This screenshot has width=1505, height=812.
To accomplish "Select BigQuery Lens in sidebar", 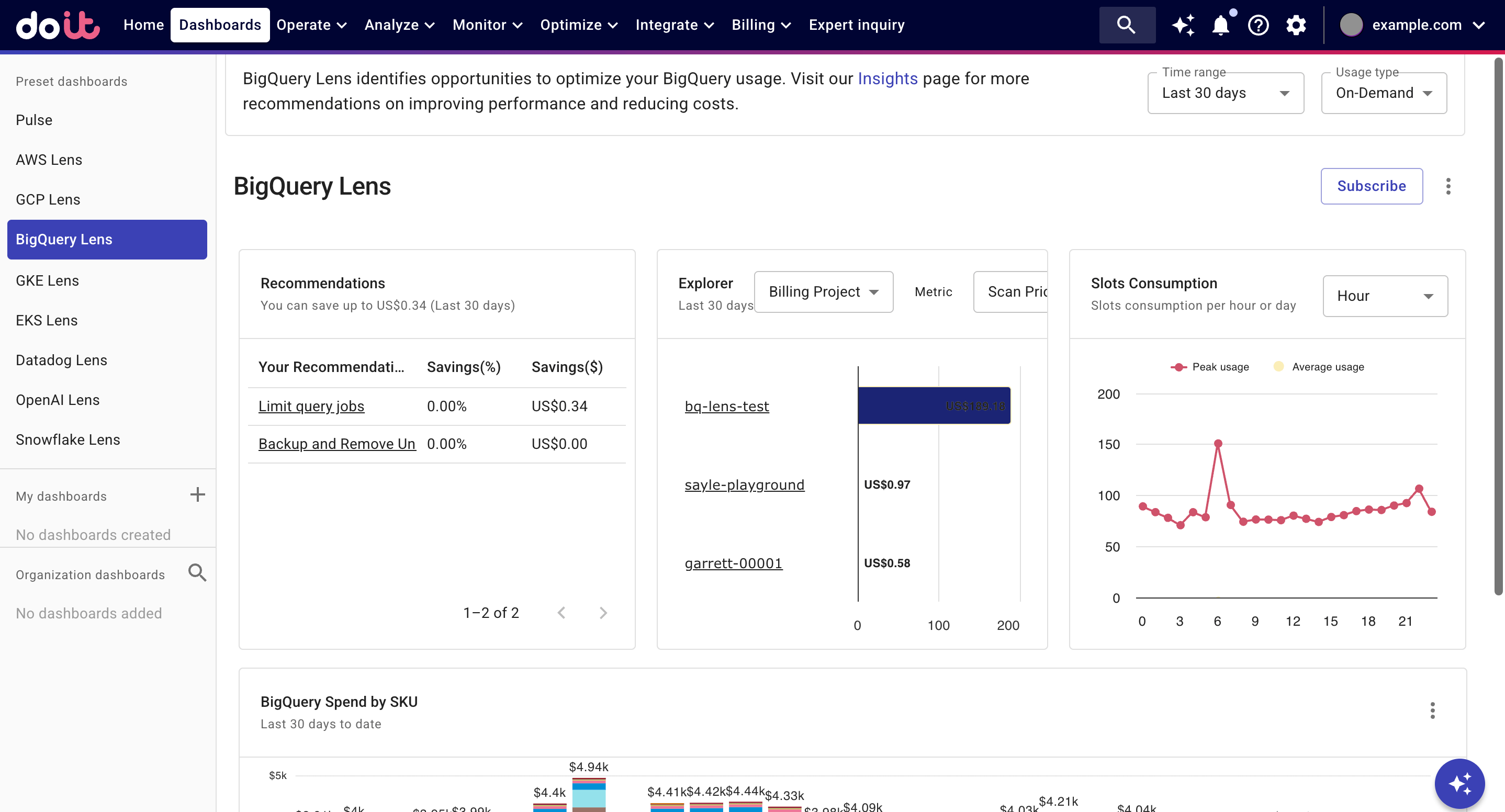I will pyautogui.click(x=107, y=240).
